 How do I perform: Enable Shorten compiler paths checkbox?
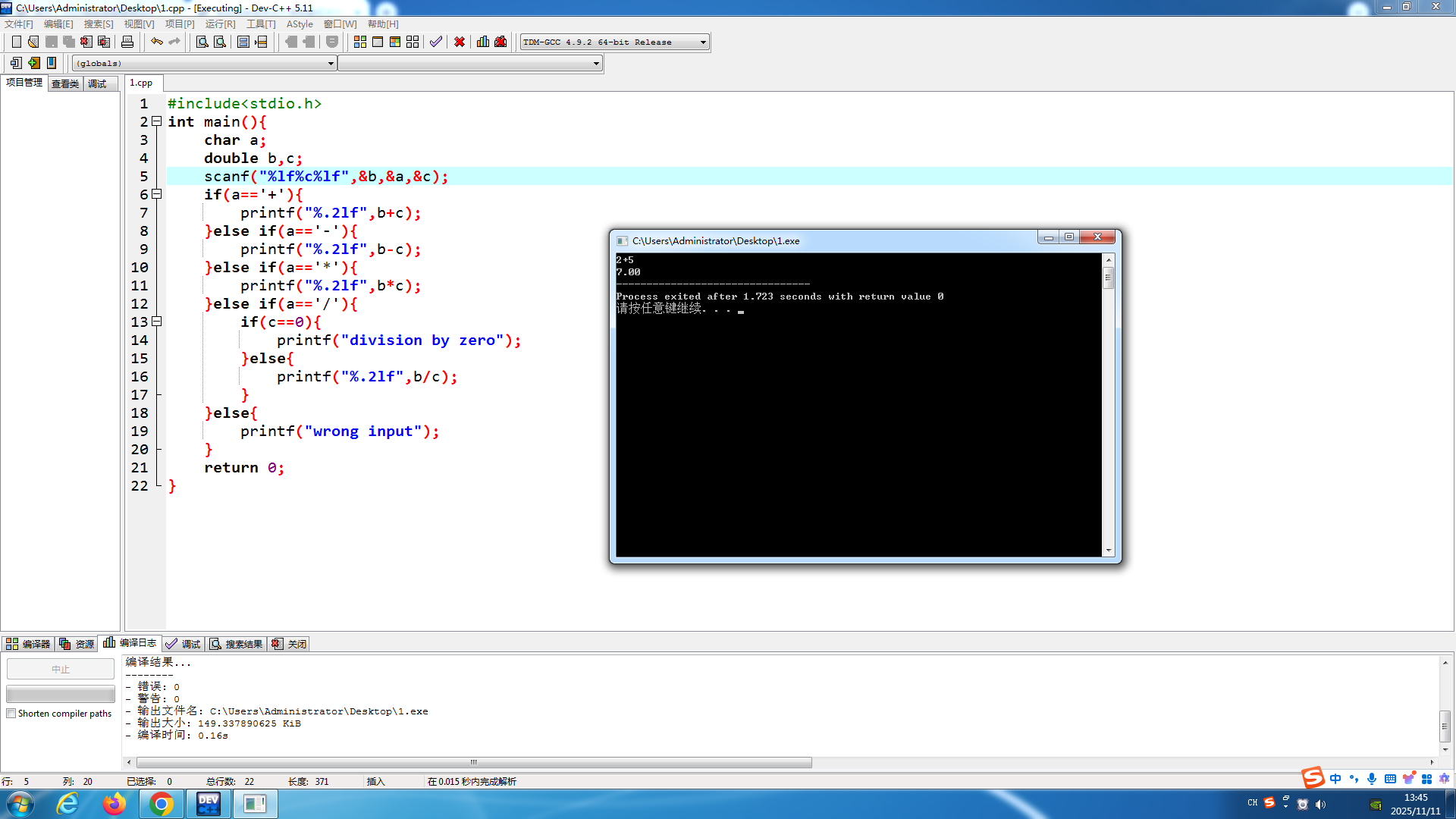pyautogui.click(x=11, y=714)
